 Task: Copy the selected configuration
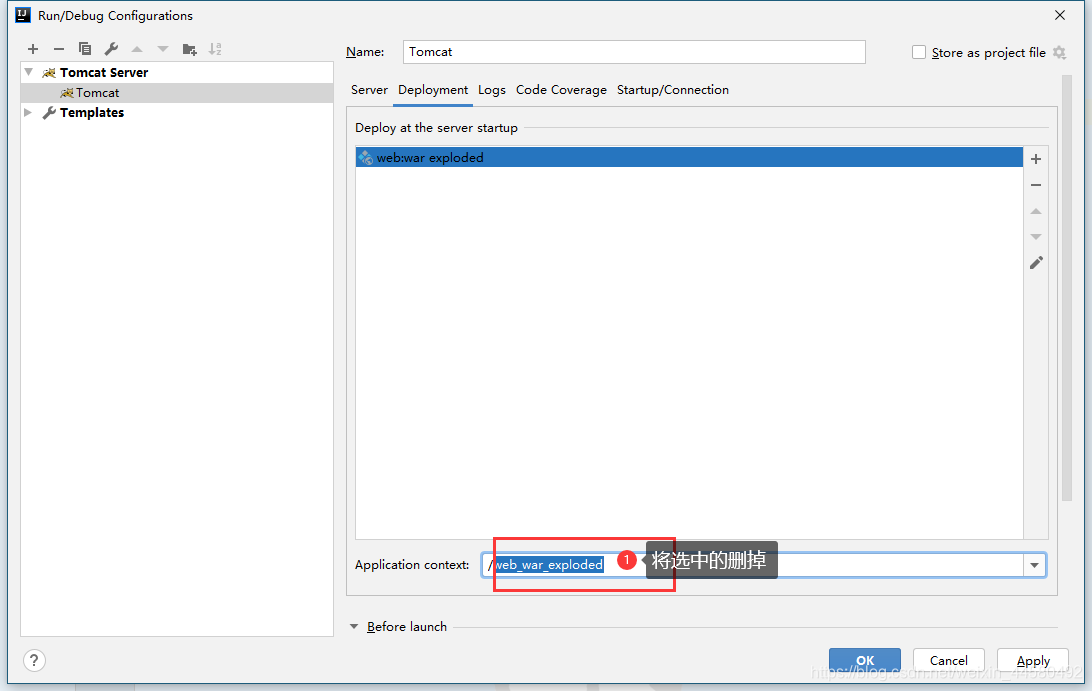(x=85, y=49)
